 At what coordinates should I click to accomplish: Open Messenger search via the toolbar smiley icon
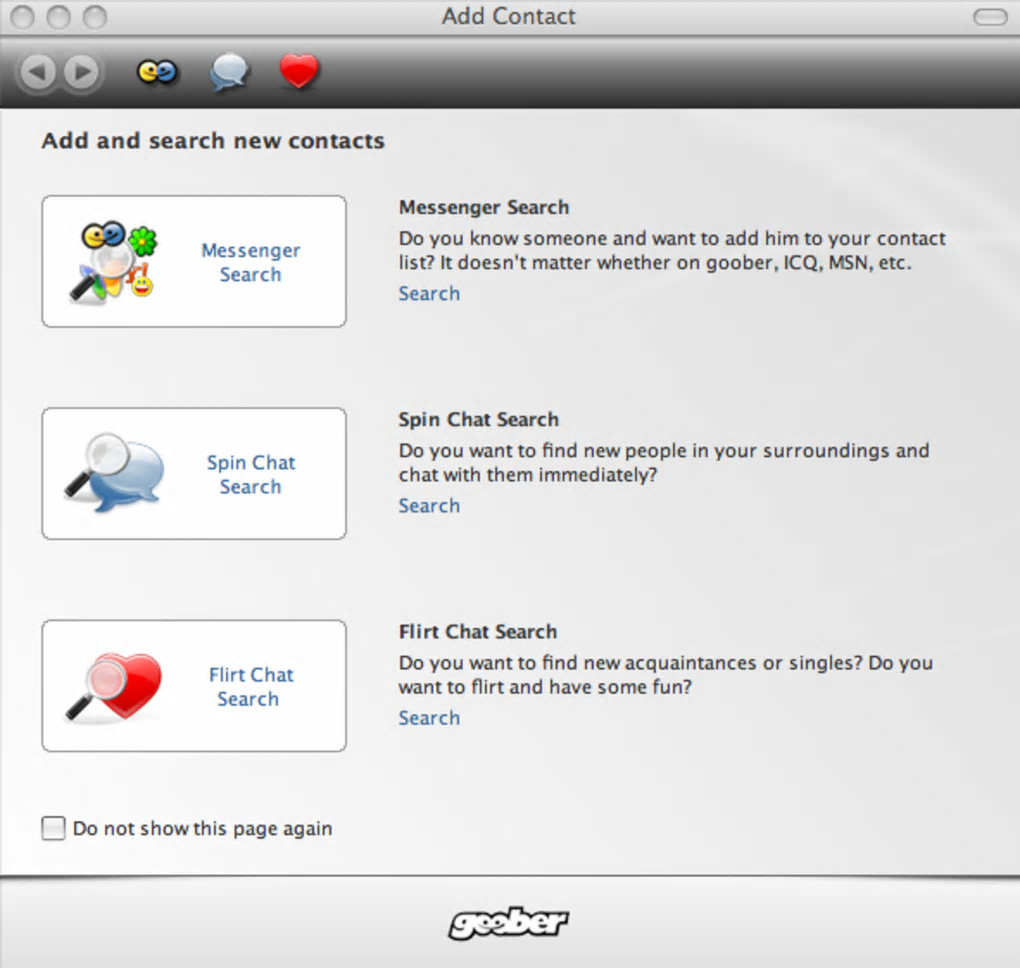pyautogui.click(x=157, y=72)
